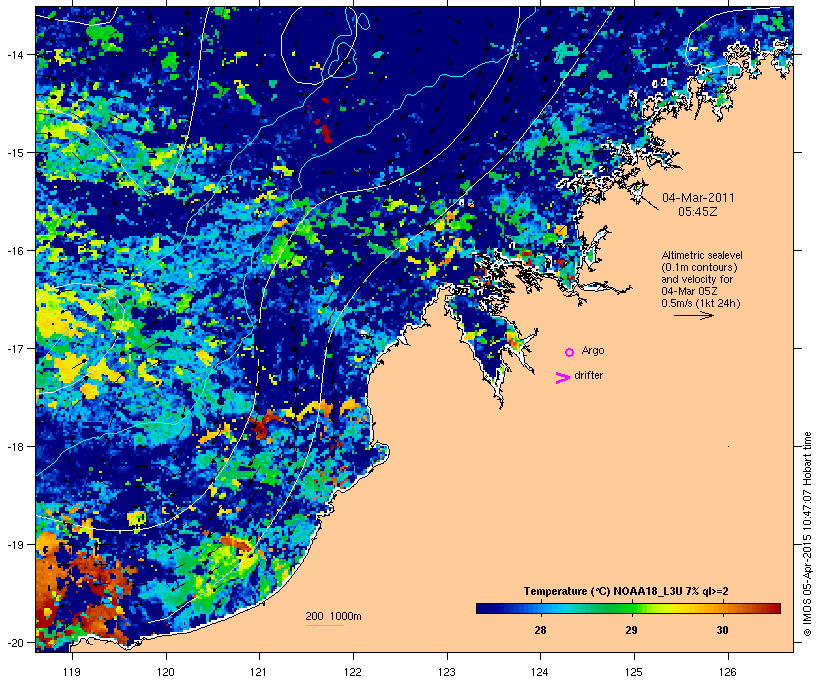The width and height of the screenshot is (820, 680).
Task: Click the magenta drifter legend marker
Action: click(563, 378)
